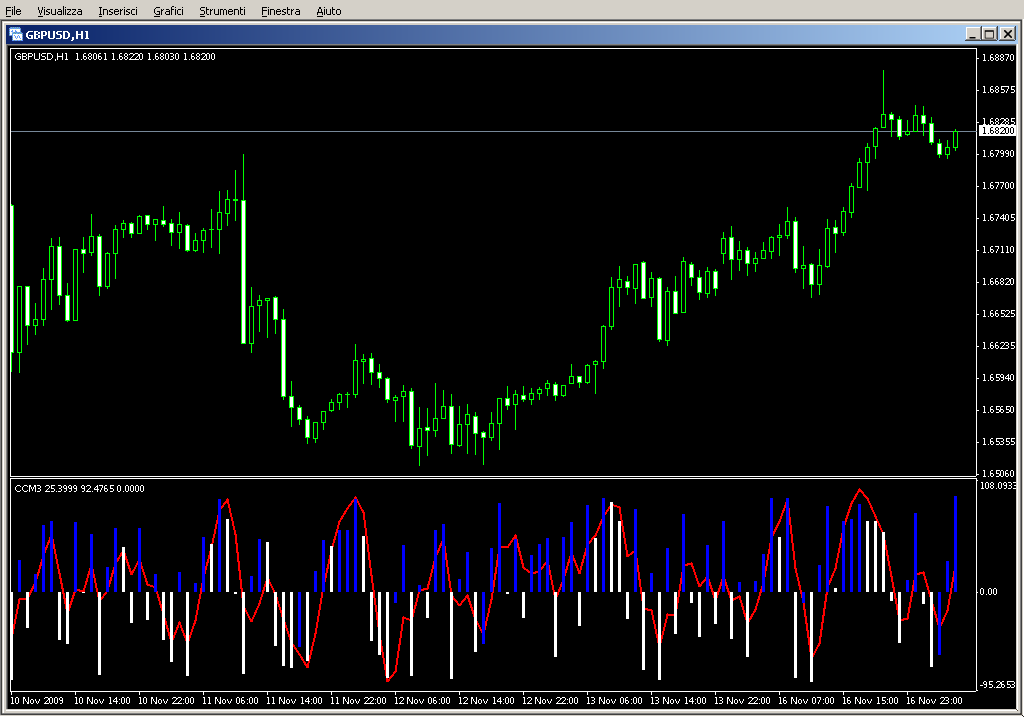Click the indicator scale value -95.2653
1024x717 pixels.
(x=997, y=685)
